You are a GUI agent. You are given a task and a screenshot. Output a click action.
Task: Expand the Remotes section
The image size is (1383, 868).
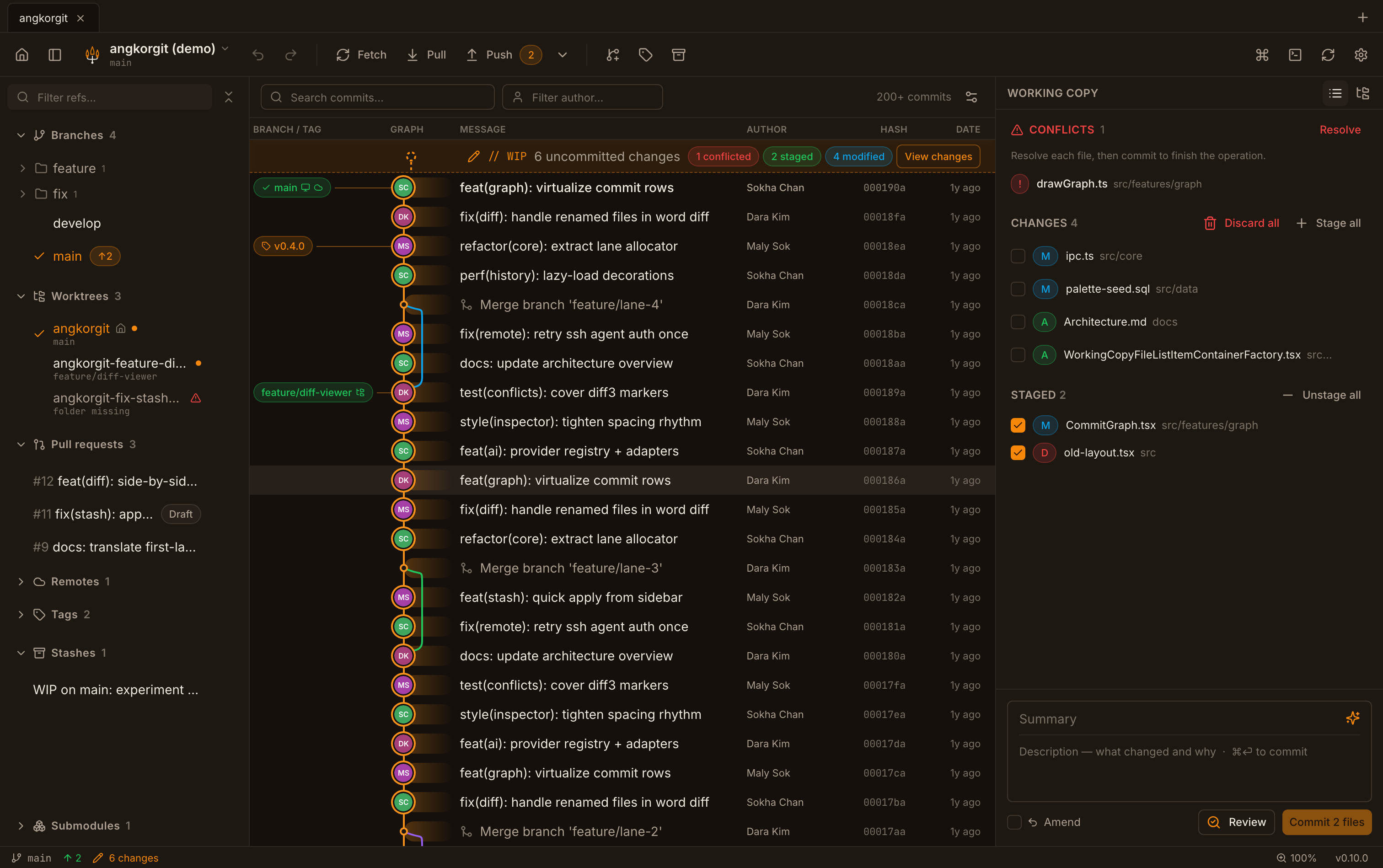(21, 582)
